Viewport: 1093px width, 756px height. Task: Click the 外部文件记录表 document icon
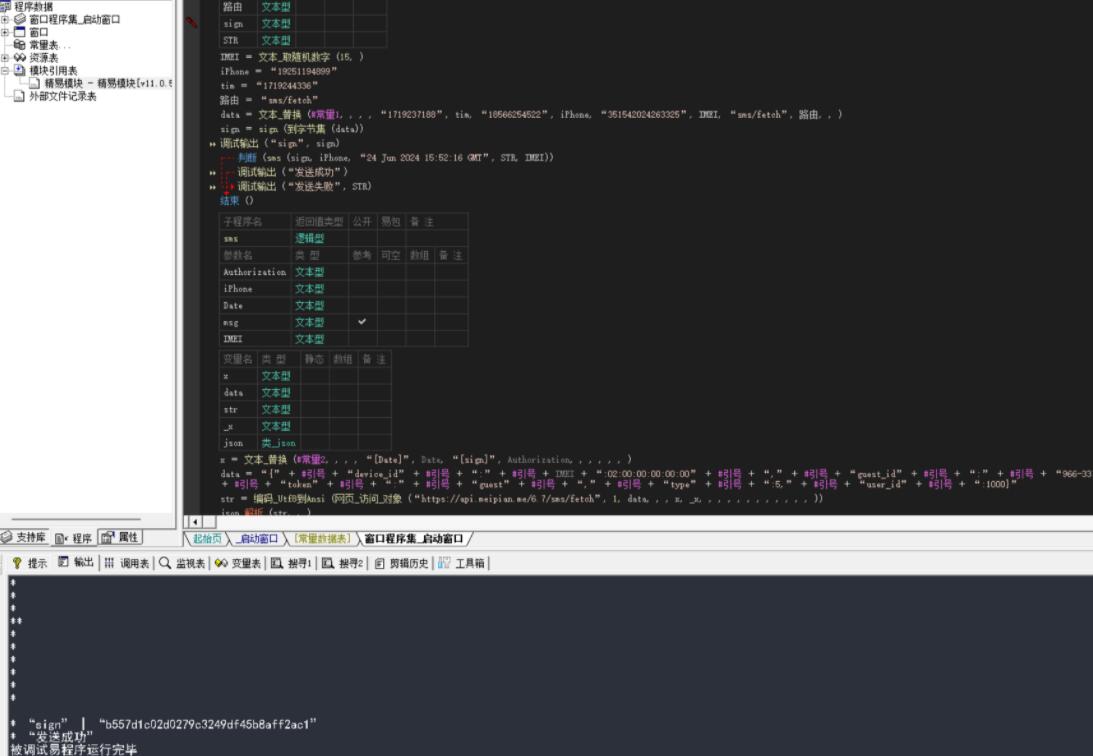pos(20,96)
